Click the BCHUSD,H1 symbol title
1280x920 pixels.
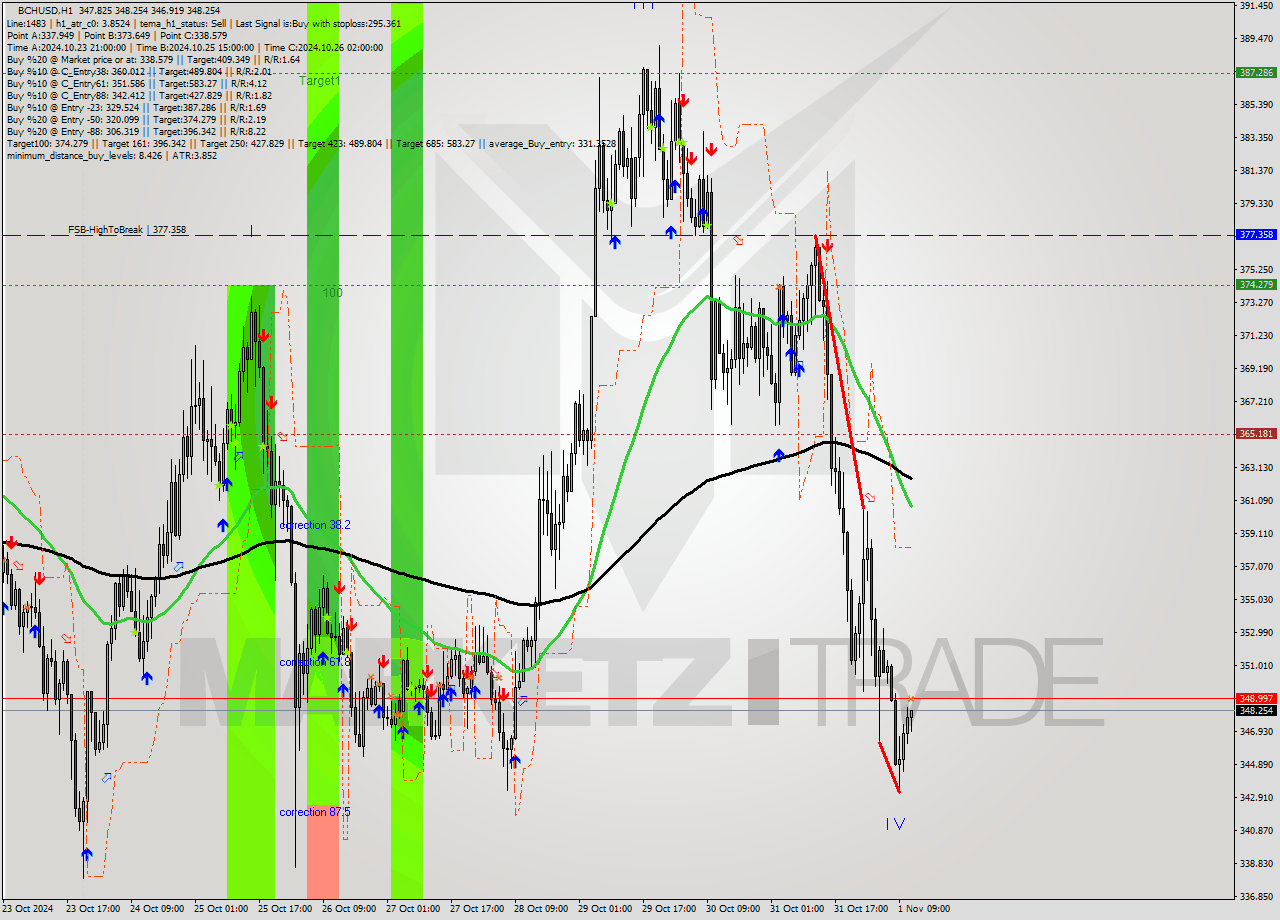click(44, 10)
